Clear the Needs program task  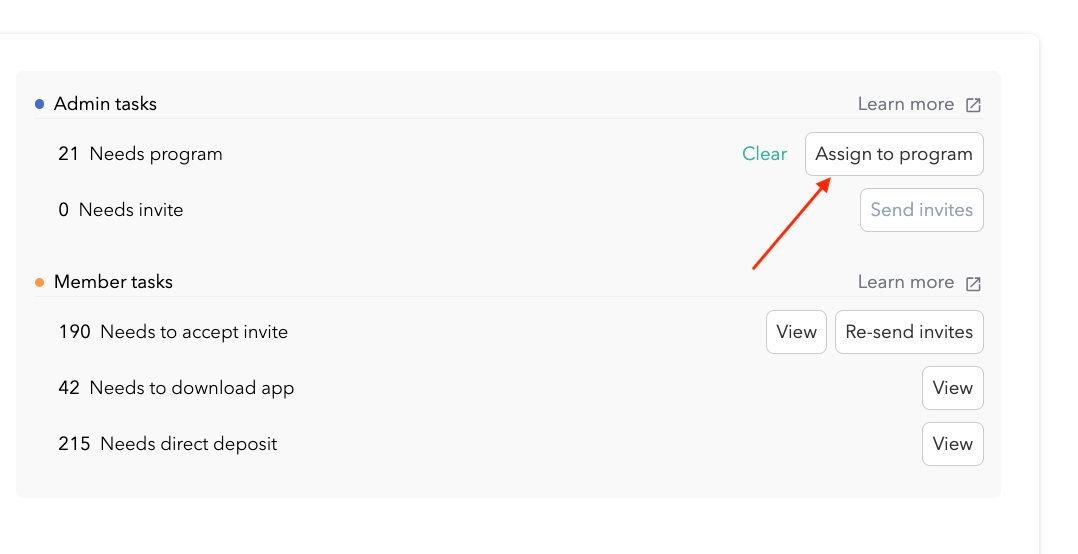[x=764, y=154]
